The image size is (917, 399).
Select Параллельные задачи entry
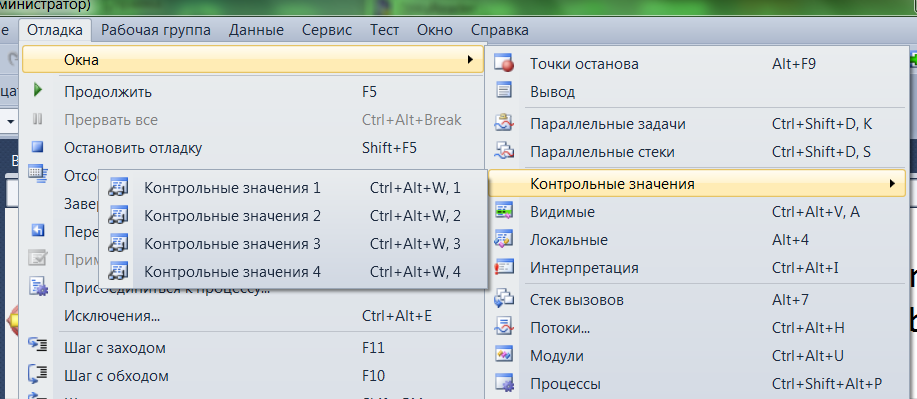[697, 124]
